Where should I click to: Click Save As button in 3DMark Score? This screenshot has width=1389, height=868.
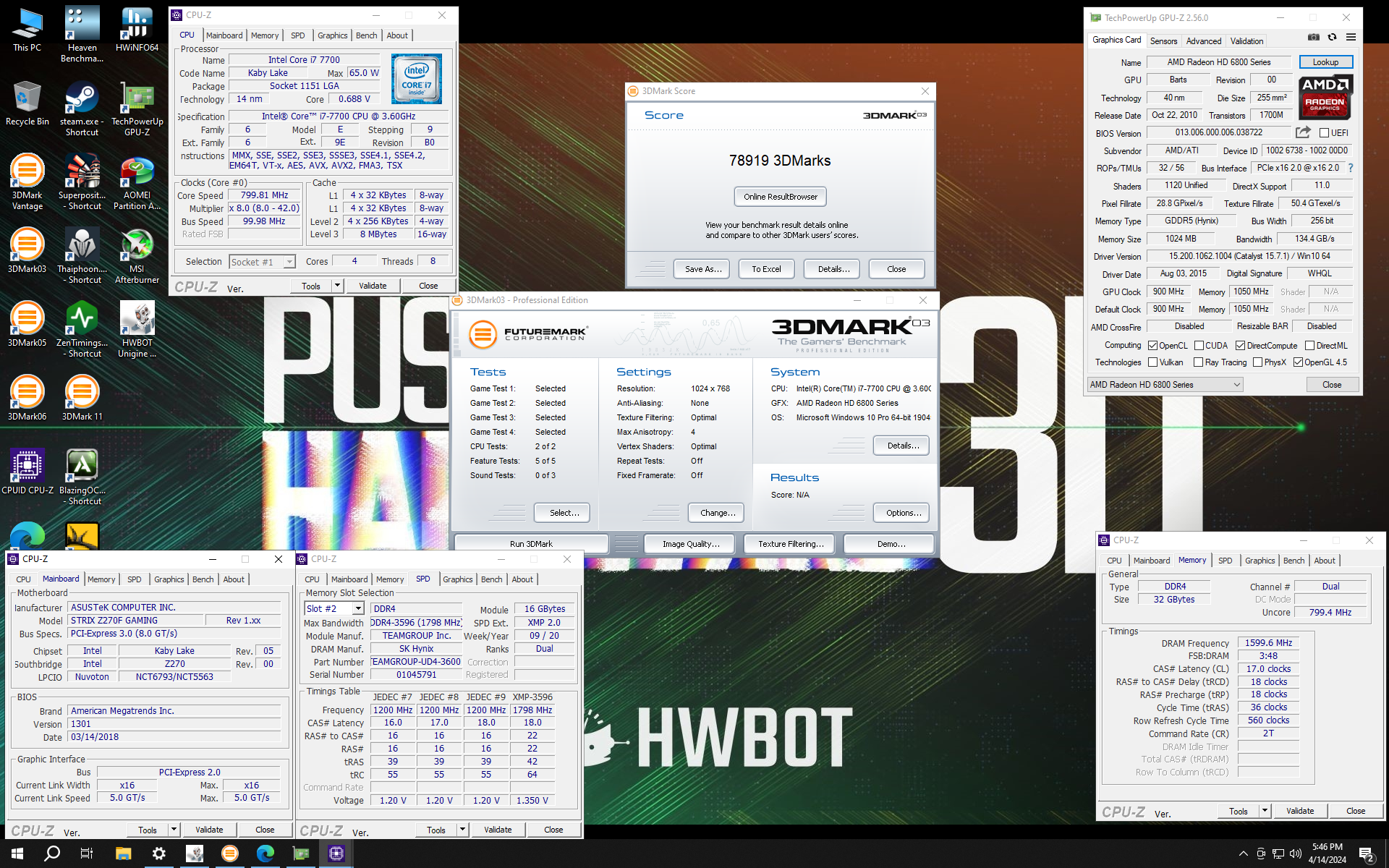(x=703, y=269)
